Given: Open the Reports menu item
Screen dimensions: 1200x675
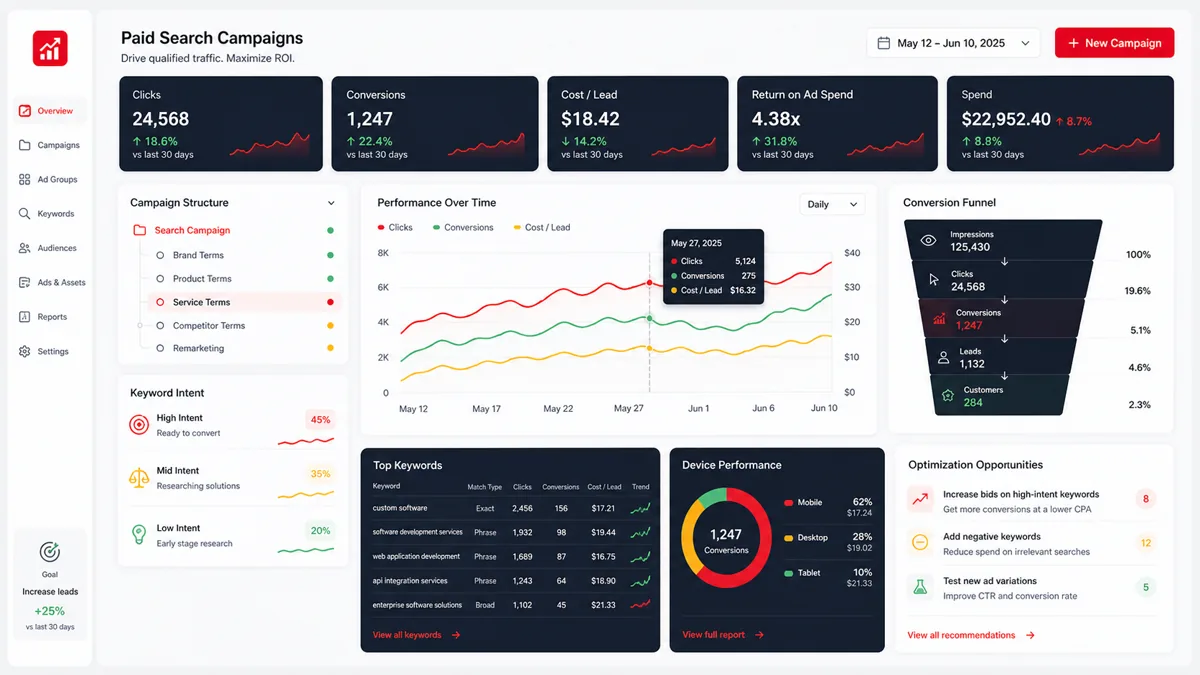Looking at the screenshot, I should 51,317.
